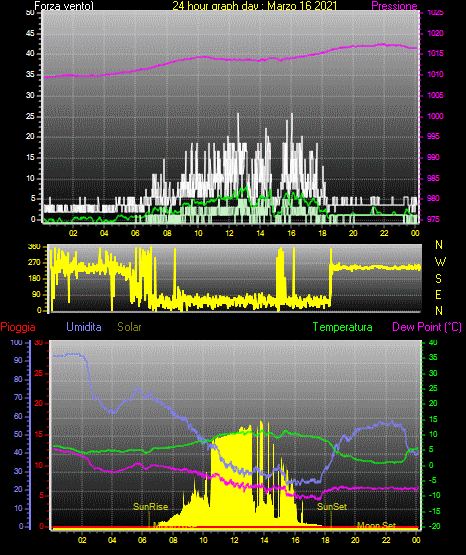Click red rain axis value 15
Image resolution: width=466 pixels, height=555 pixels.
tap(39, 434)
